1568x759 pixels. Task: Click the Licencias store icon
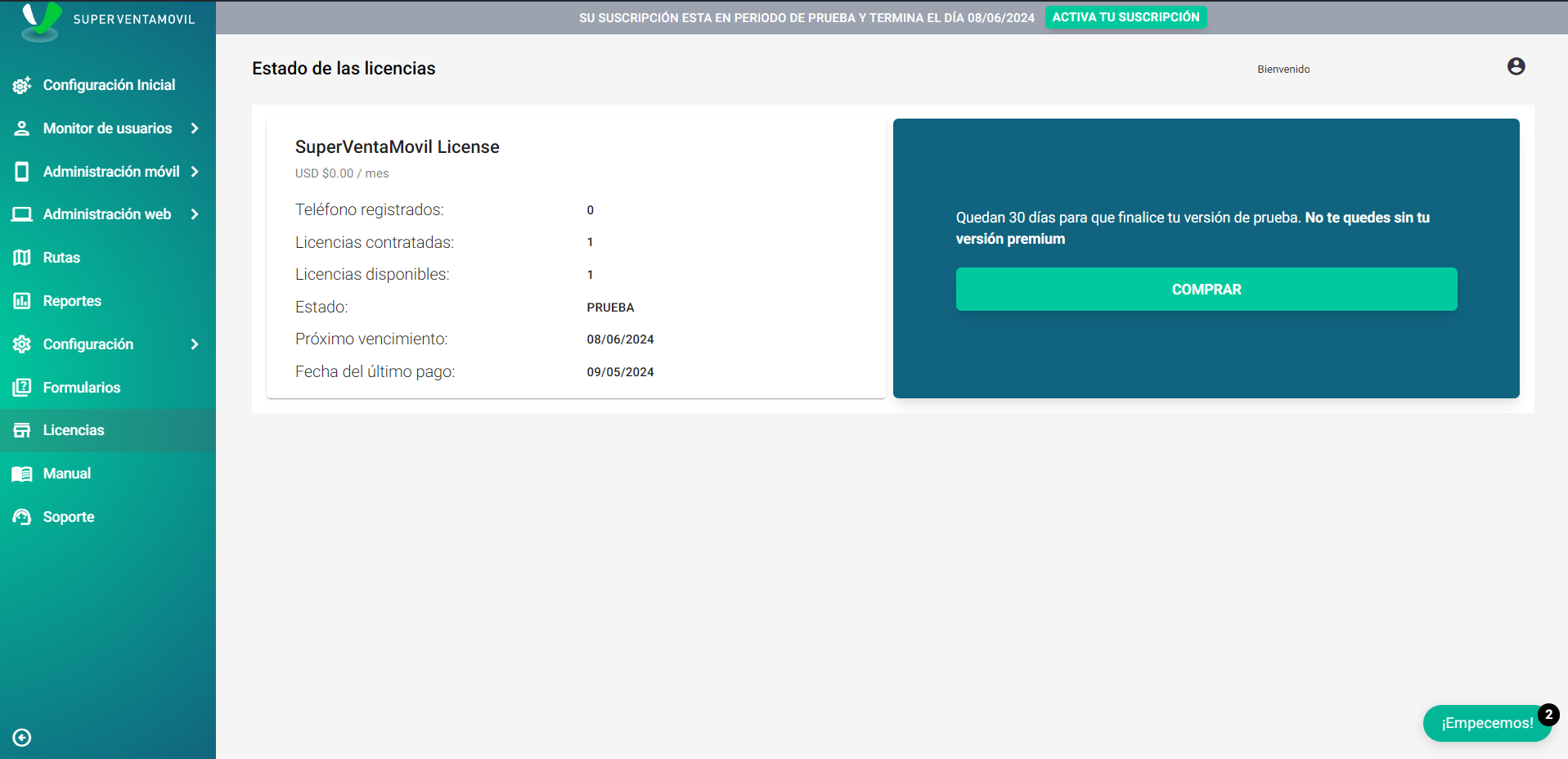coord(22,430)
